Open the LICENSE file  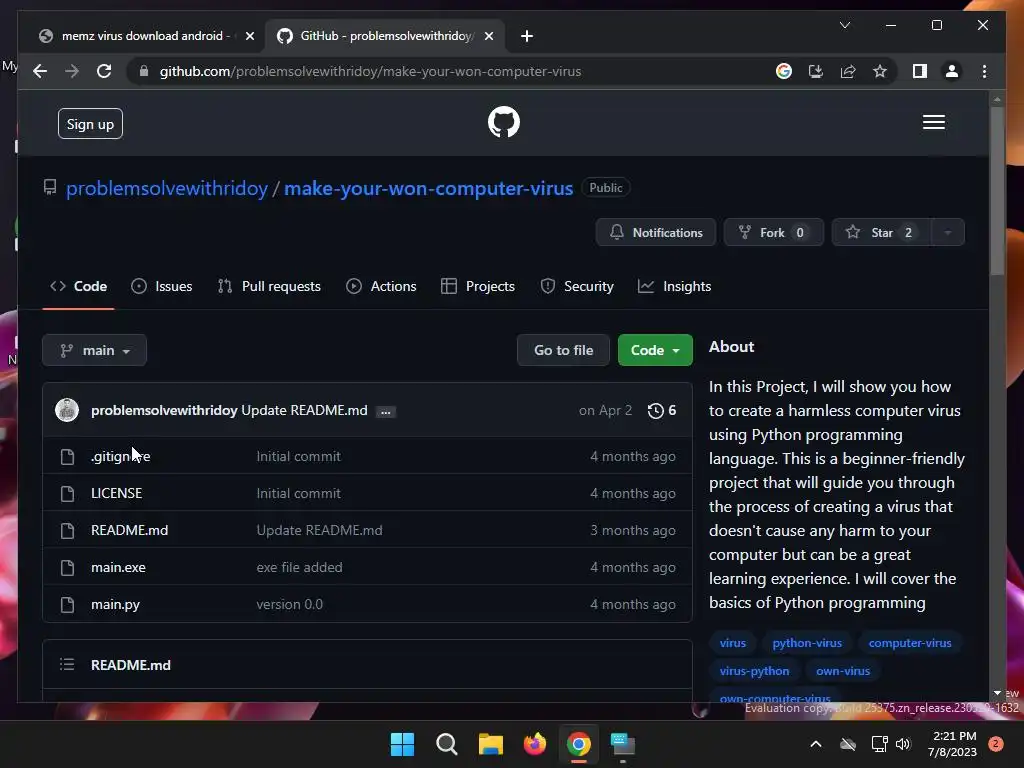(116, 493)
